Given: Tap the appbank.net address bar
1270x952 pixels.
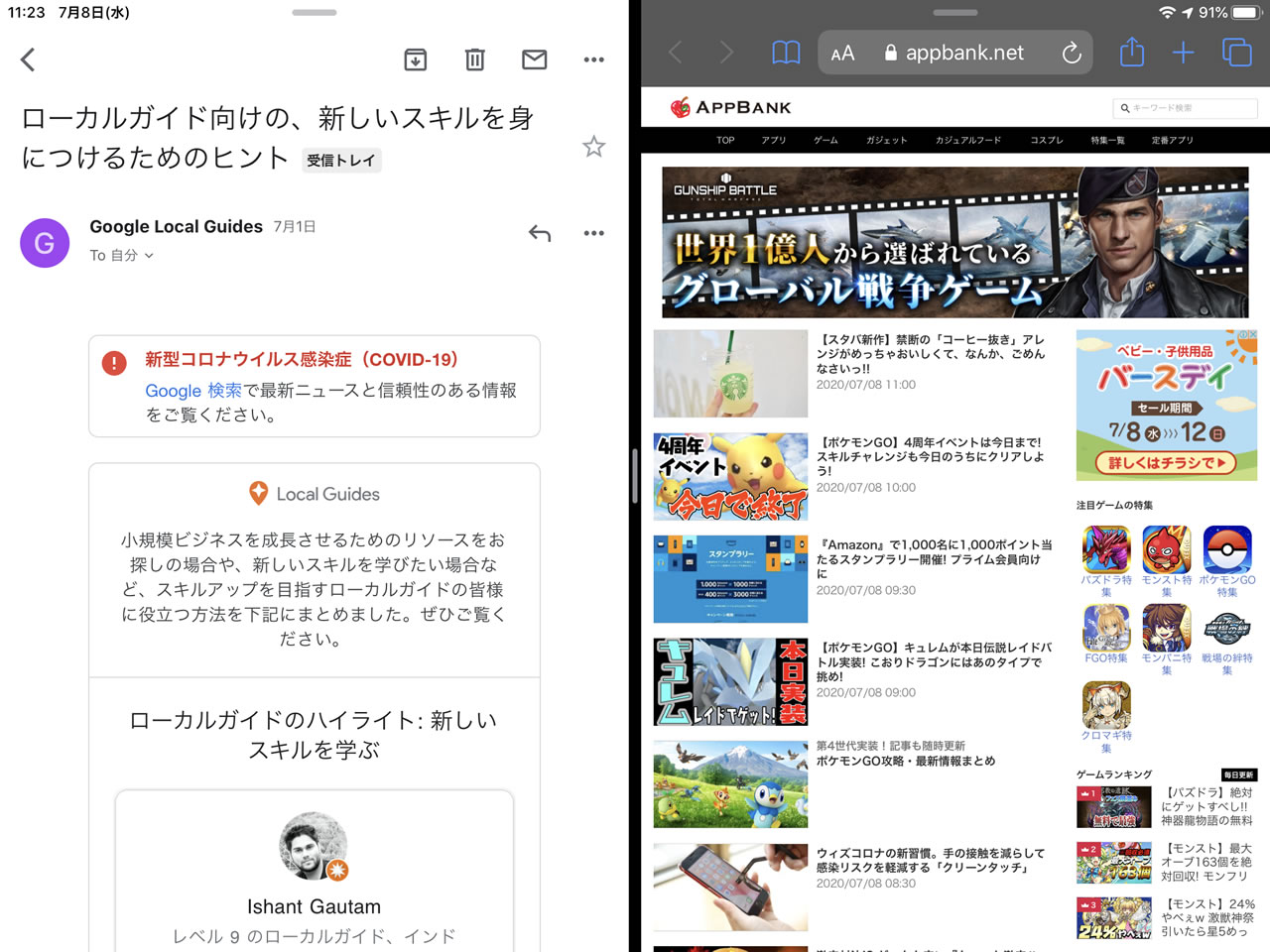Looking at the screenshot, I should [955, 53].
